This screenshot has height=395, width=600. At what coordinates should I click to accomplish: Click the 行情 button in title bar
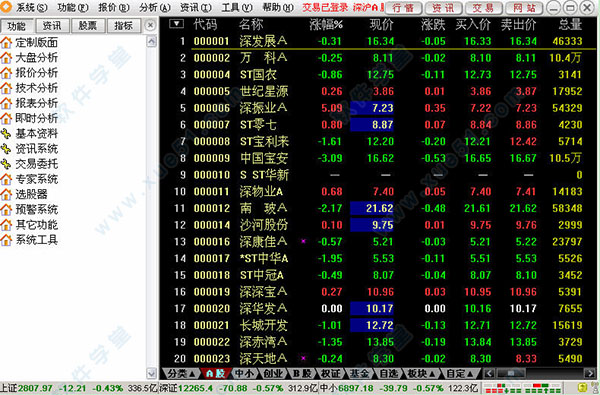pyautogui.click(x=403, y=8)
